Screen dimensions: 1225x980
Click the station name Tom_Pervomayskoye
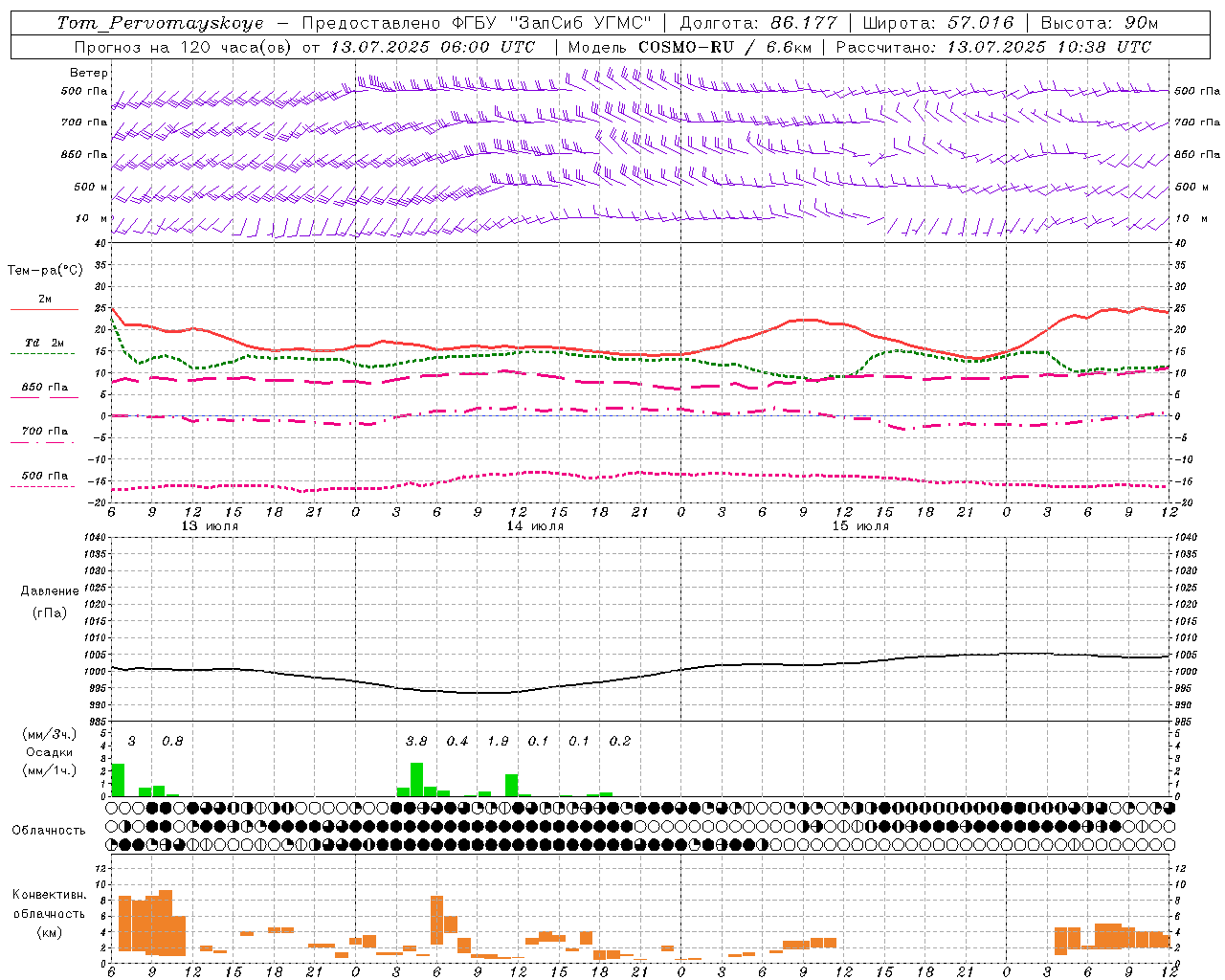pos(160,23)
